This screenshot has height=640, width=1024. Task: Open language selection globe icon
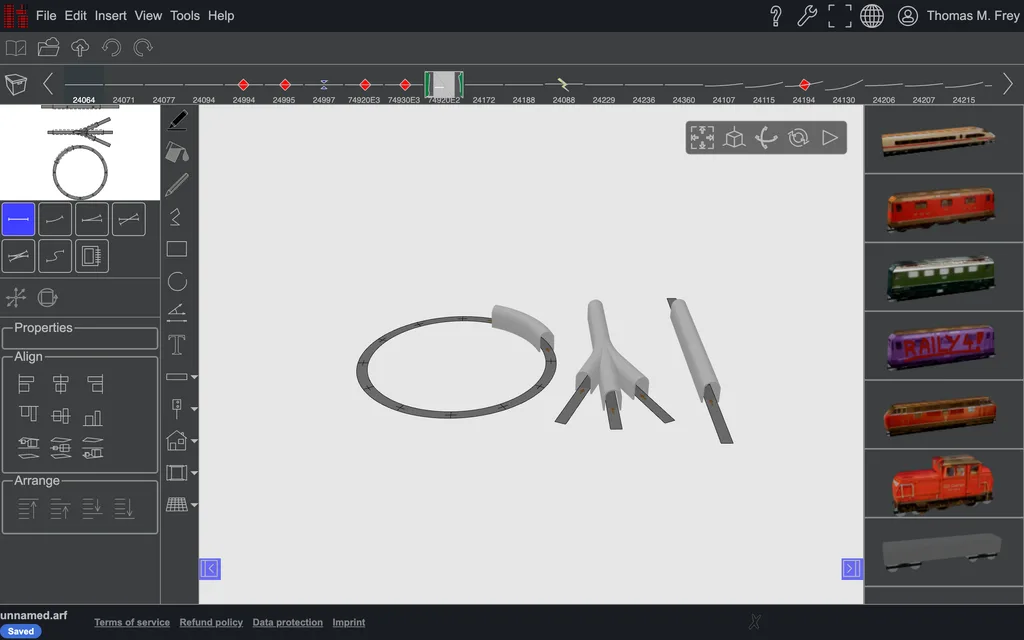[872, 16]
